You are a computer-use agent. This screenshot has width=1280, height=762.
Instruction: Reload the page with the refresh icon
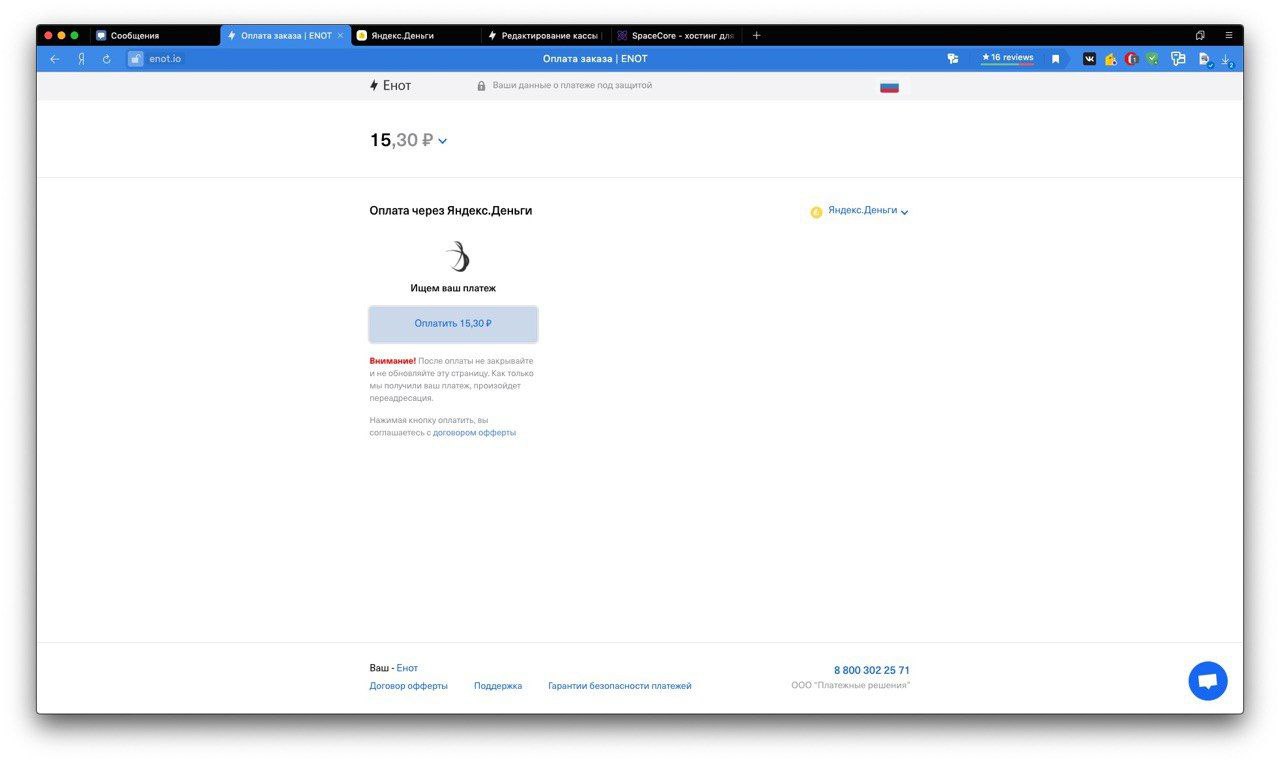(107, 59)
